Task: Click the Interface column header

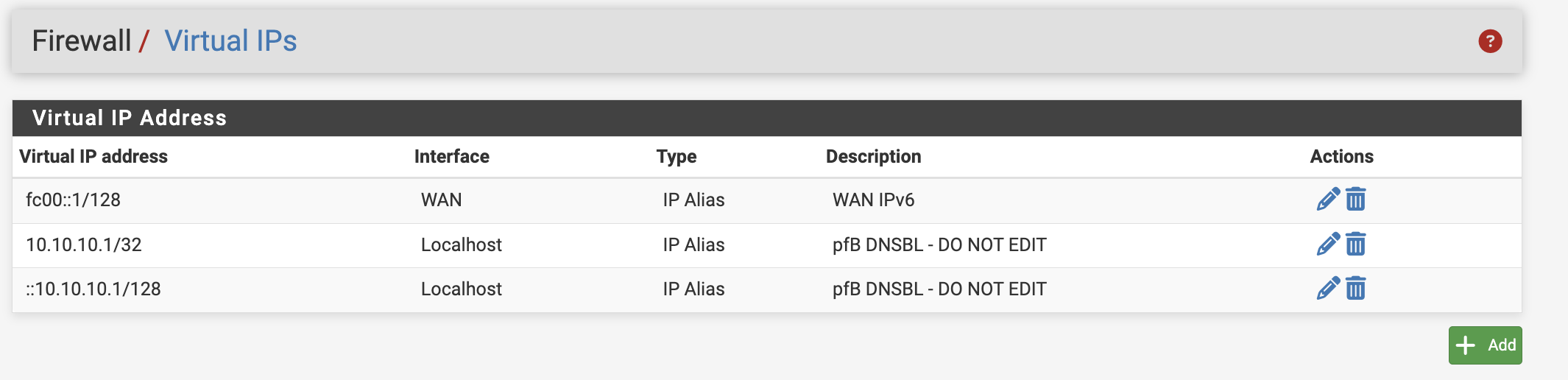Action: (451, 157)
